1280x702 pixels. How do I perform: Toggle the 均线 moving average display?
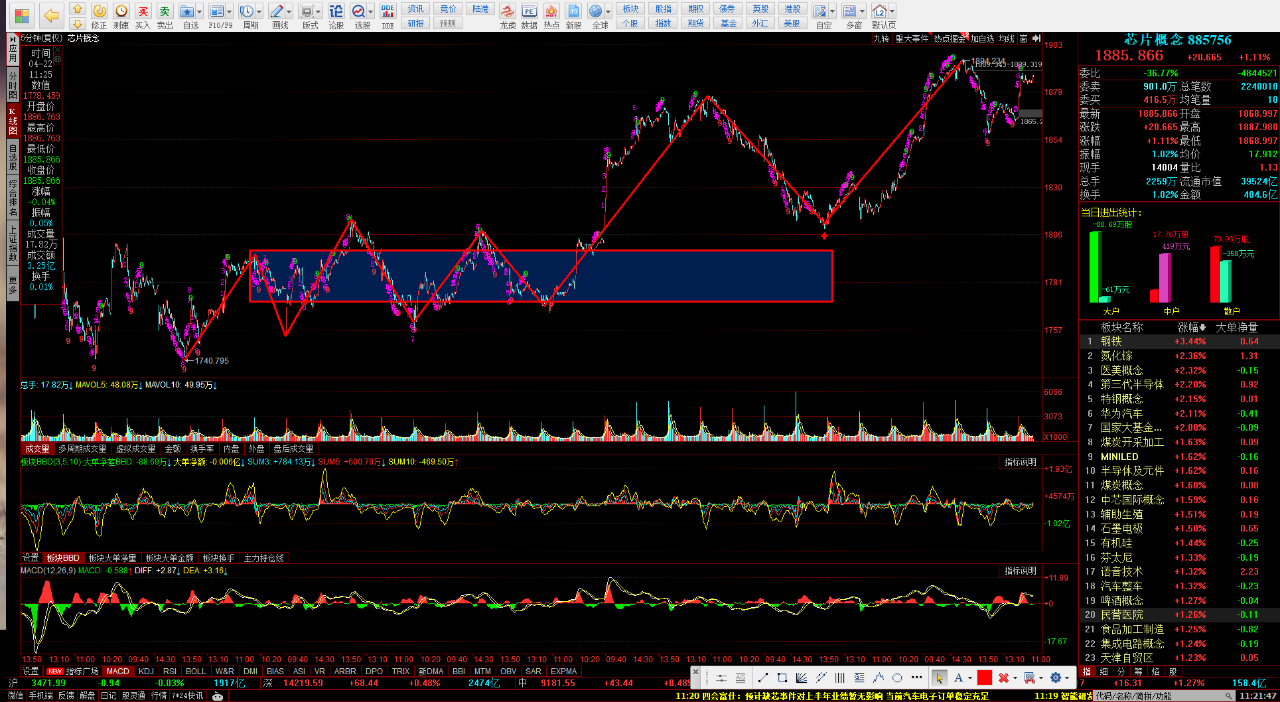(1007, 38)
